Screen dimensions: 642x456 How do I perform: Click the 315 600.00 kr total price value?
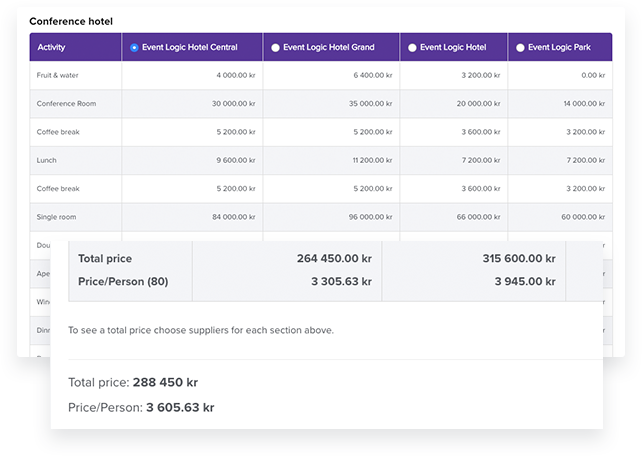pyautogui.click(x=519, y=259)
